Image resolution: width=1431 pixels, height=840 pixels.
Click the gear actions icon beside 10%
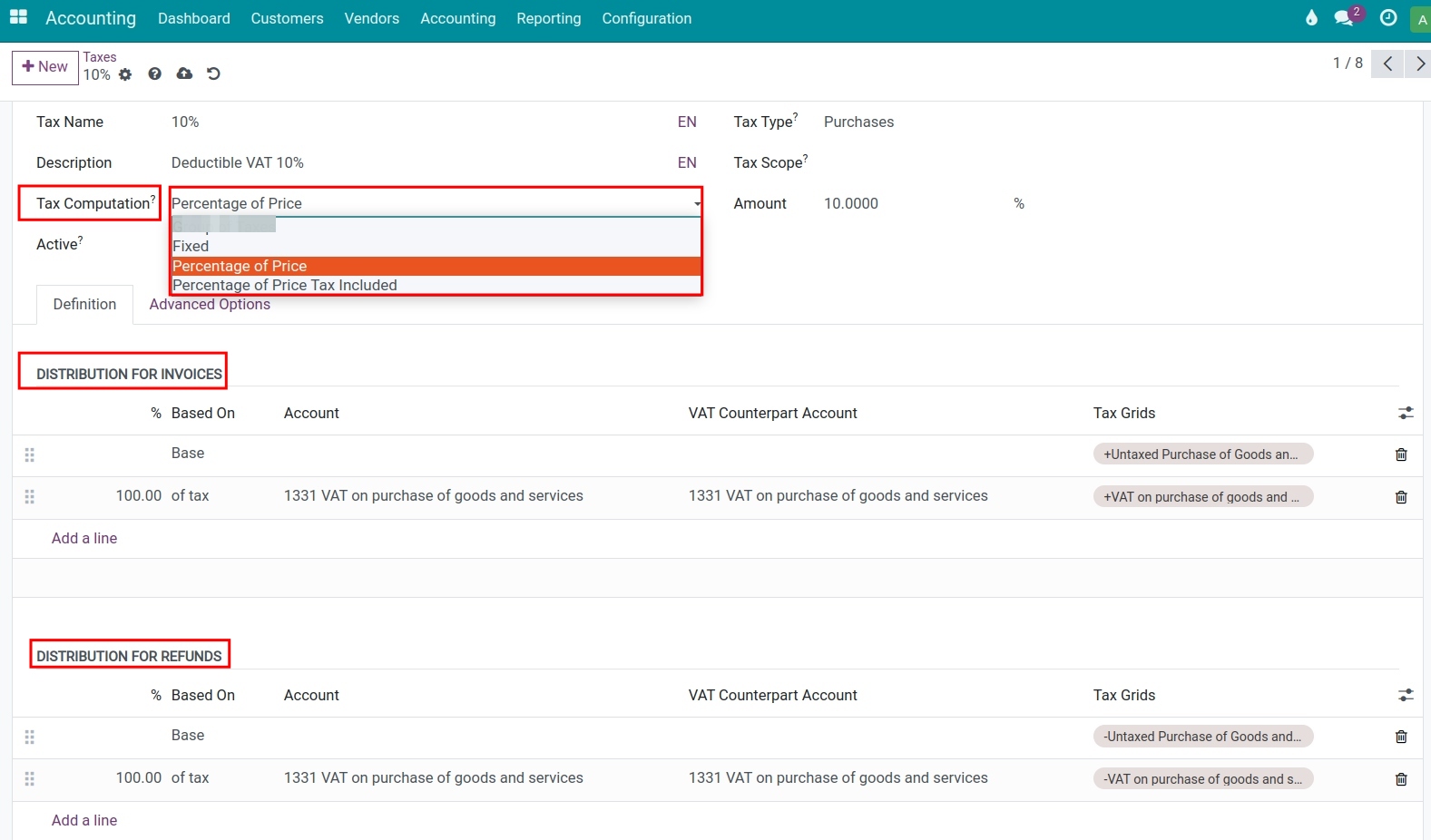(x=125, y=74)
